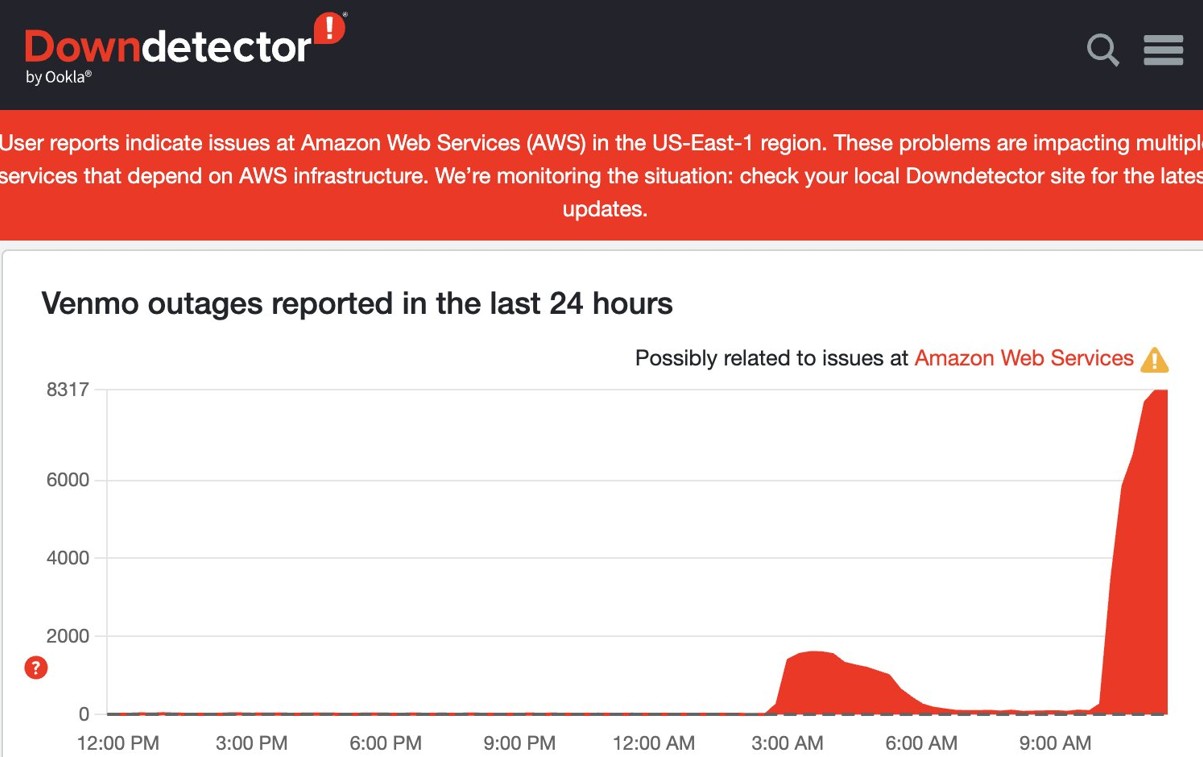The image size is (1203, 757).
Task: Click the 3:00 PM time axis label
Action: tap(251, 743)
